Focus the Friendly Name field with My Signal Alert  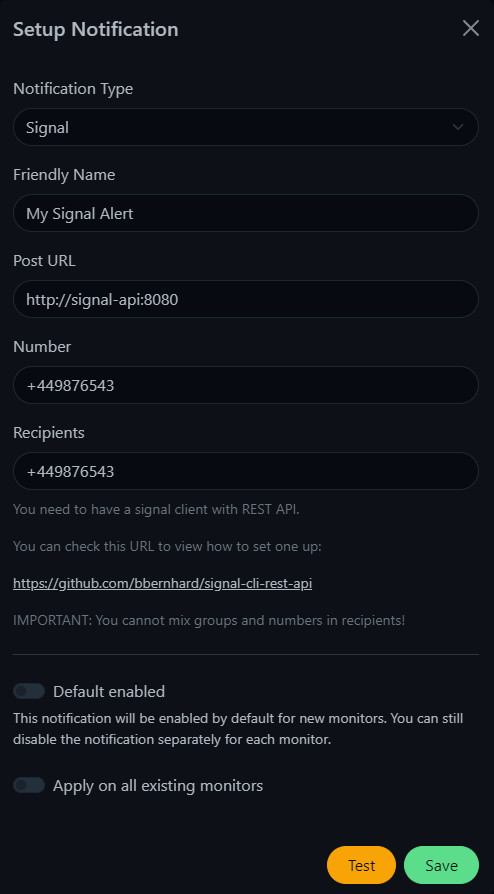(x=246, y=213)
